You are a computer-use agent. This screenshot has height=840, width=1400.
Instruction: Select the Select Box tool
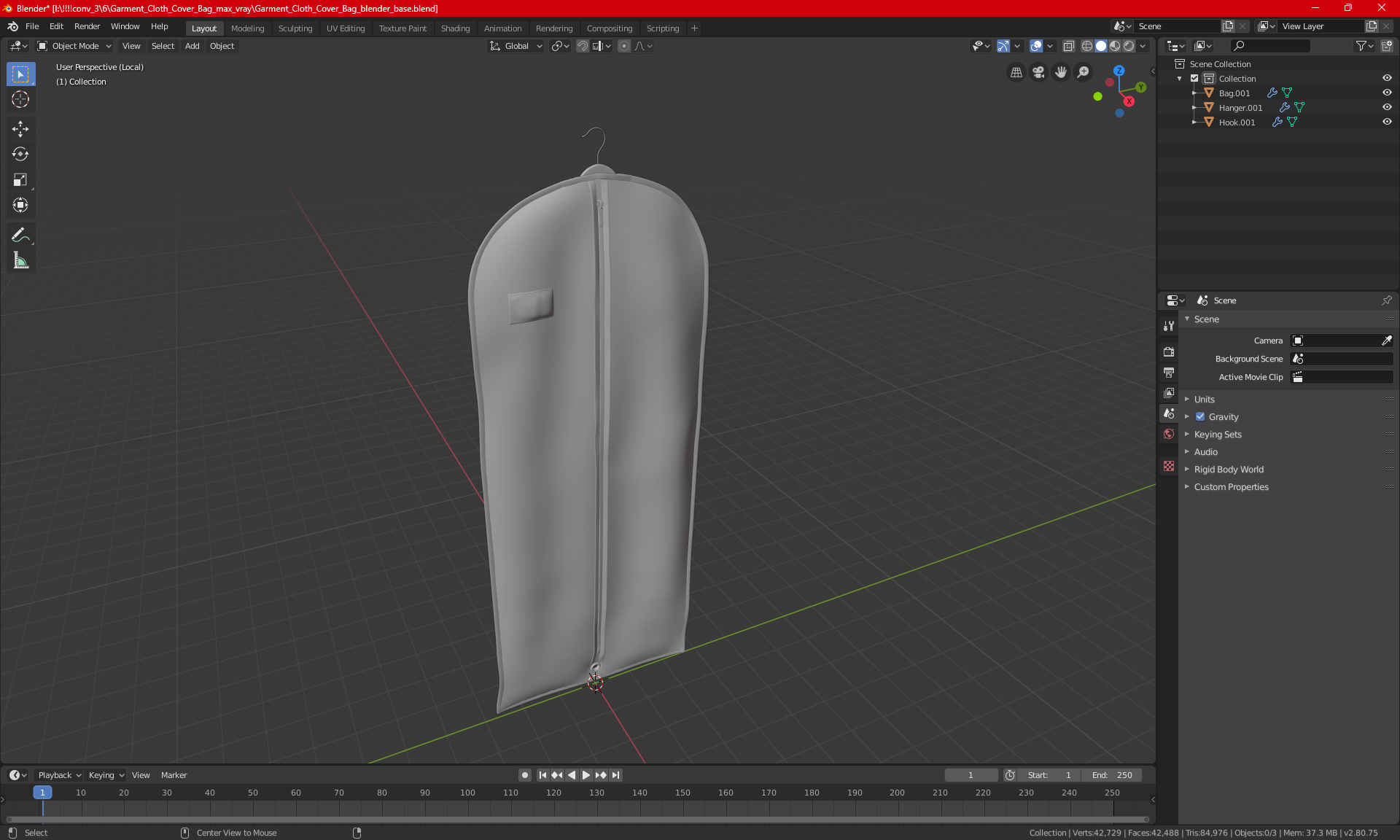pyautogui.click(x=20, y=74)
